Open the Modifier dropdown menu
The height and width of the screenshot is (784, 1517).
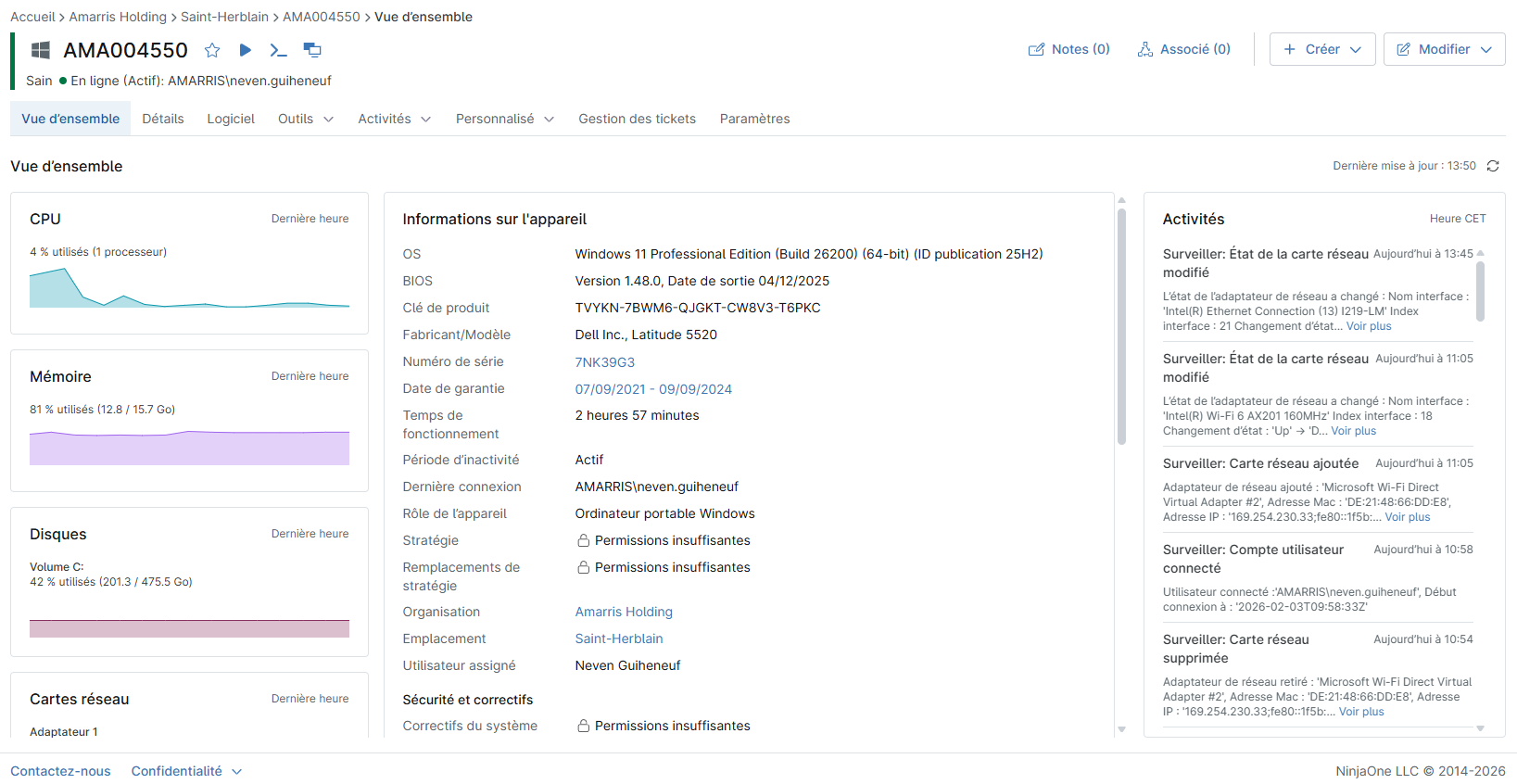click(1444, 49)
